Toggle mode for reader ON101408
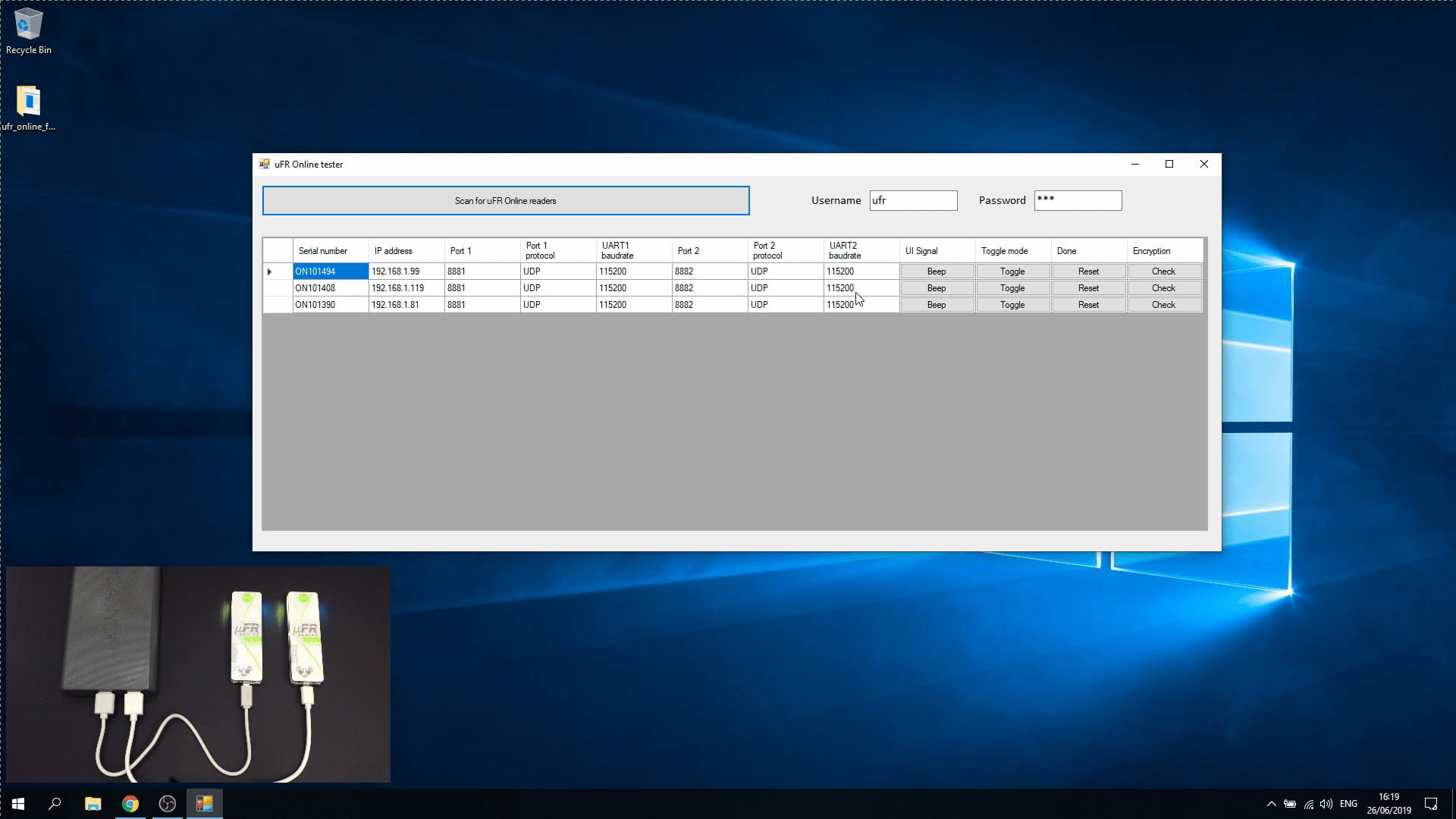This screenshot has width=1456, height=819. coord(1012,288)
